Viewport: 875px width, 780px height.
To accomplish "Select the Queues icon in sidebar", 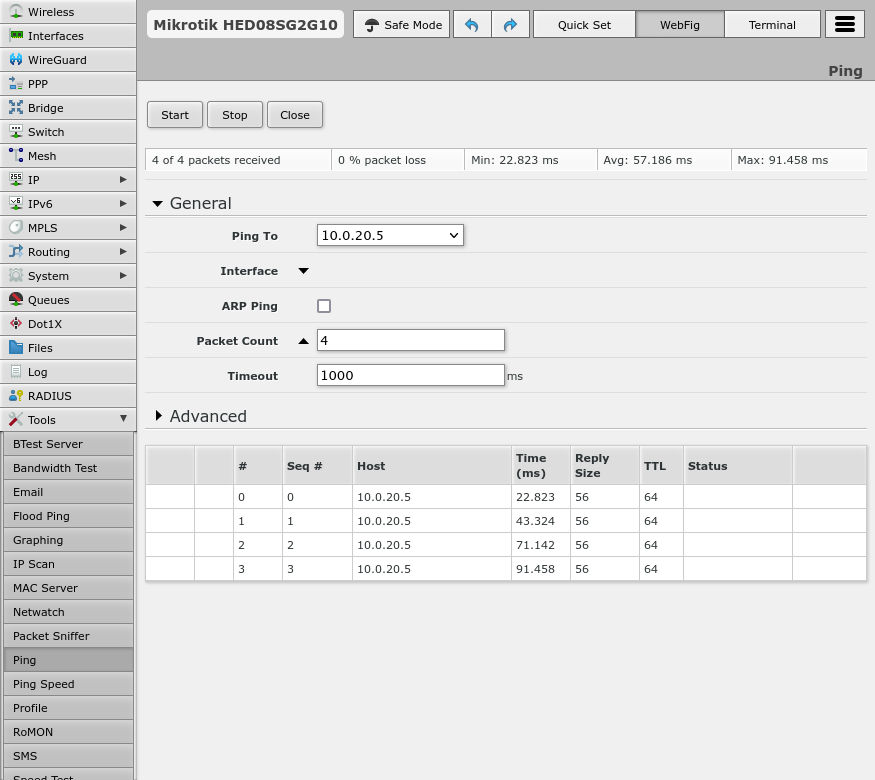I will coord(16,300).
